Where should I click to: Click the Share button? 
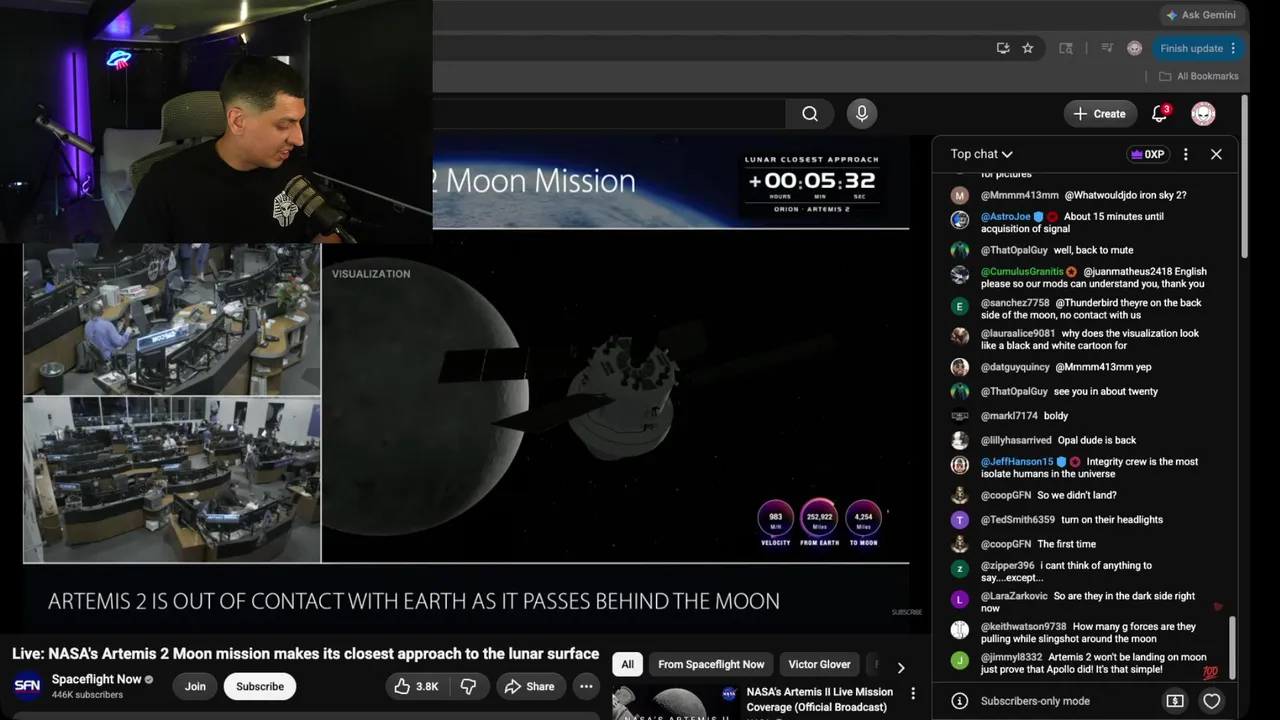click(529, 686)
